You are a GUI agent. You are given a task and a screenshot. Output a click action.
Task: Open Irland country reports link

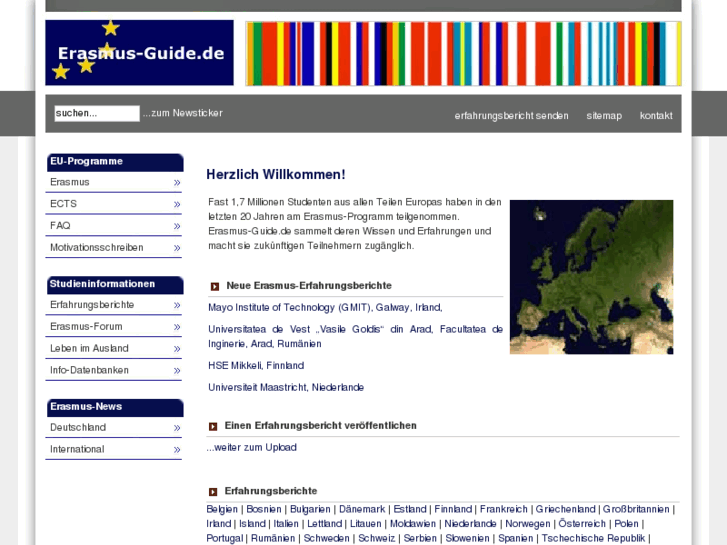(218, 524)
